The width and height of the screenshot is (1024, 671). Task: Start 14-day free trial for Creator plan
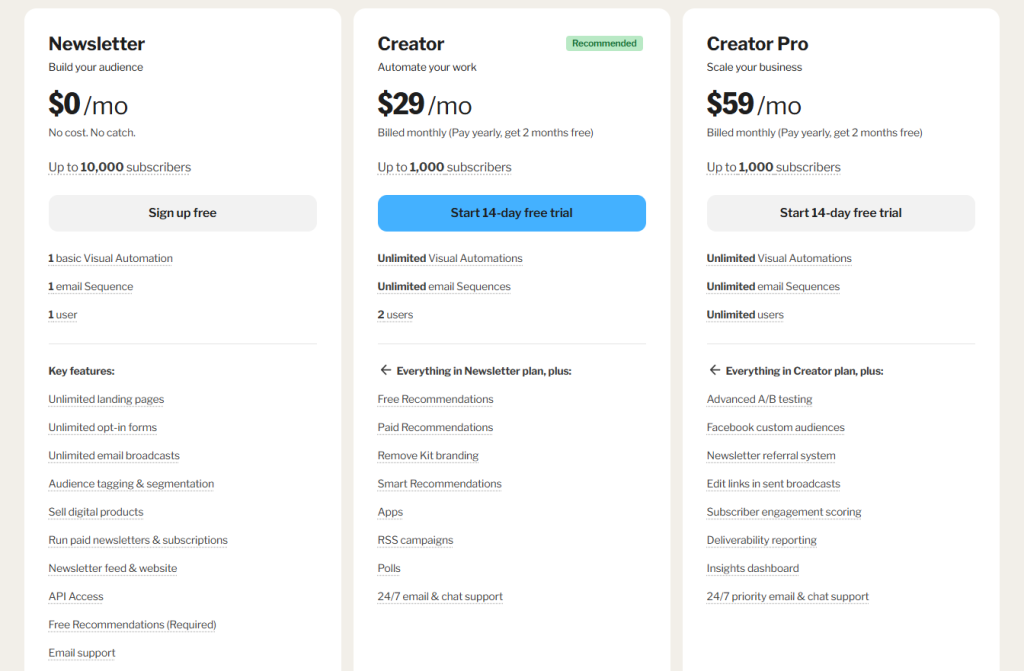511,213
